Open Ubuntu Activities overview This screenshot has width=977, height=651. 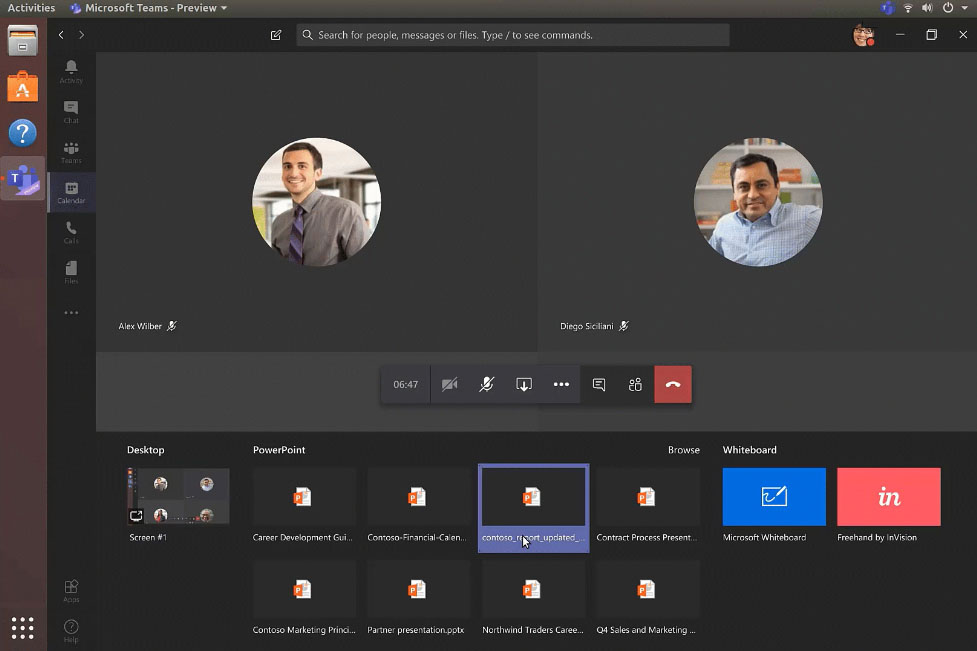[31, 8]
